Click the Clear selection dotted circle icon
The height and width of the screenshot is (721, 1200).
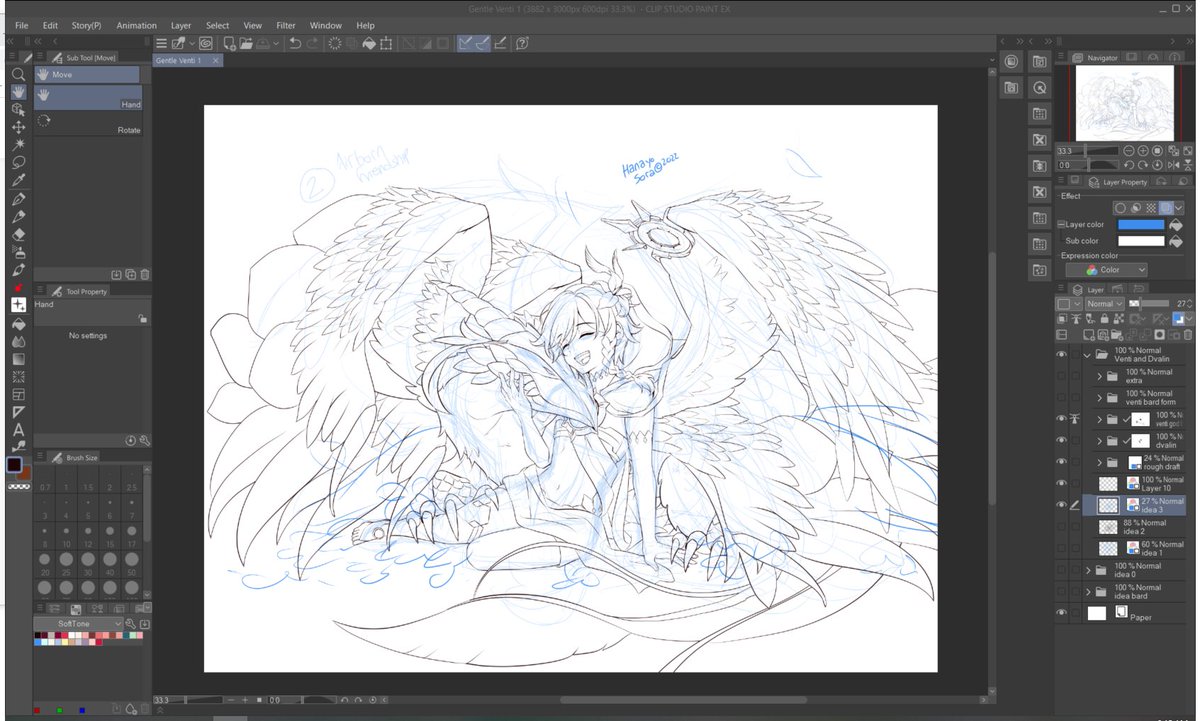[x=335, y=43]
